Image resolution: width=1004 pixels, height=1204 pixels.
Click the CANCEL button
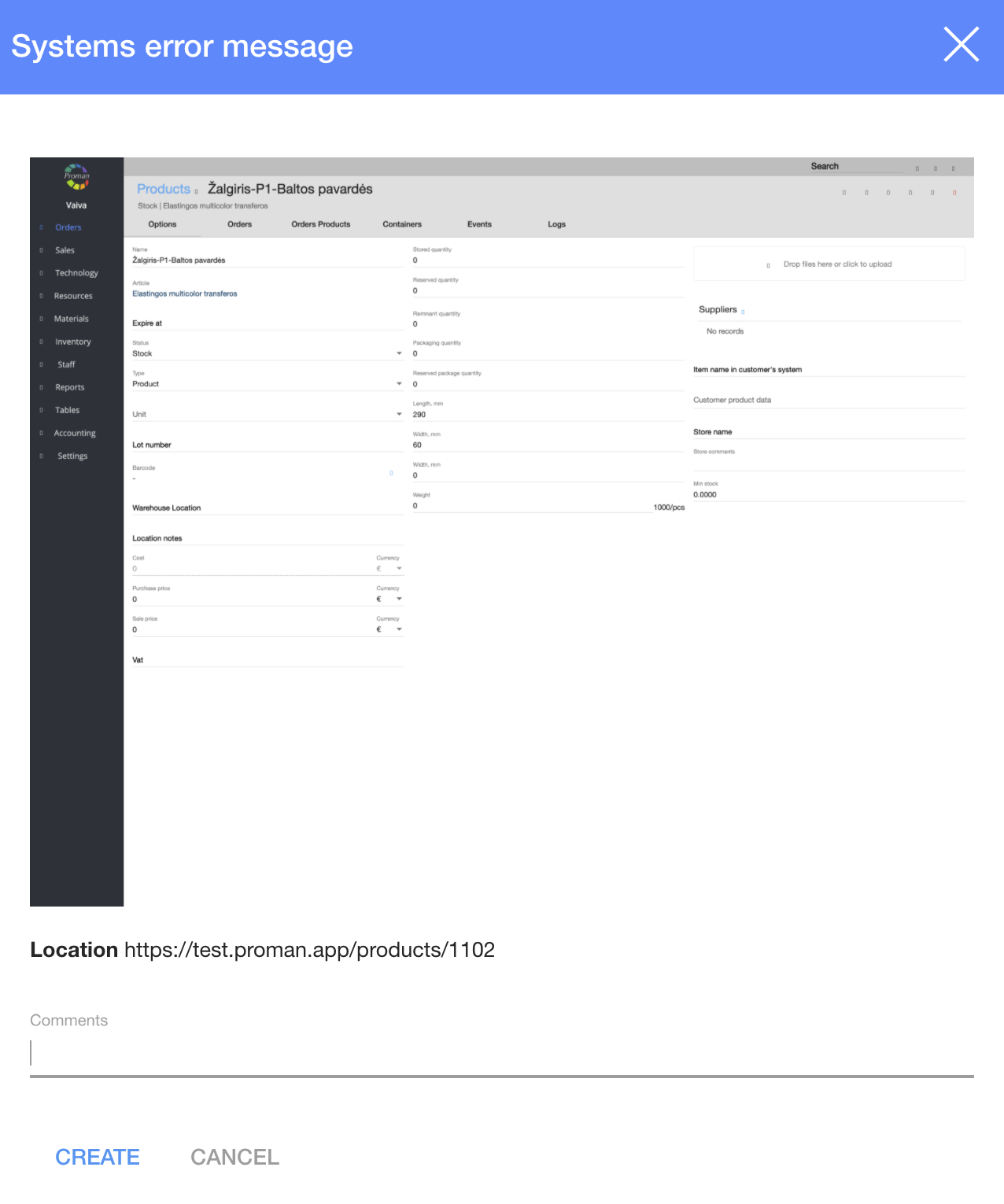click(234, 1157)
